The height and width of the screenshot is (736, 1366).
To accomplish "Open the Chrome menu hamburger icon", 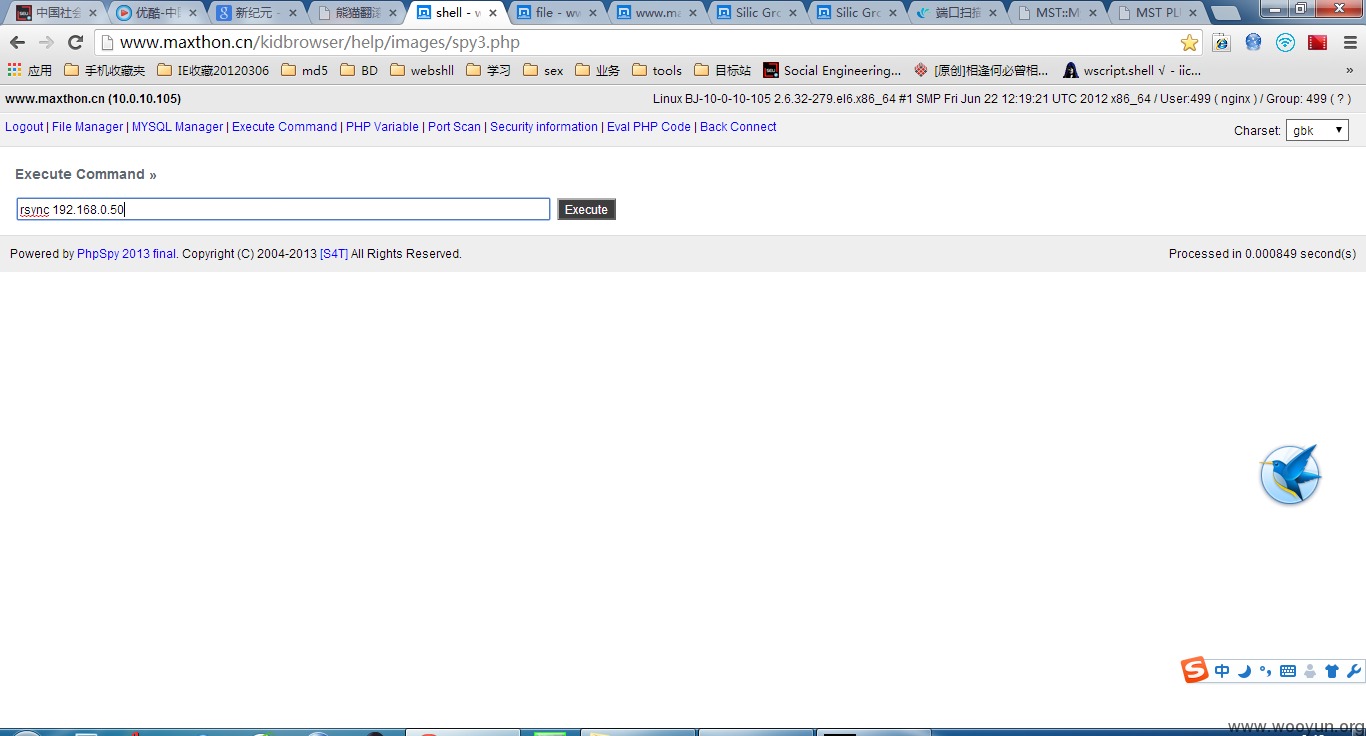I will [x=1350, y=42].
